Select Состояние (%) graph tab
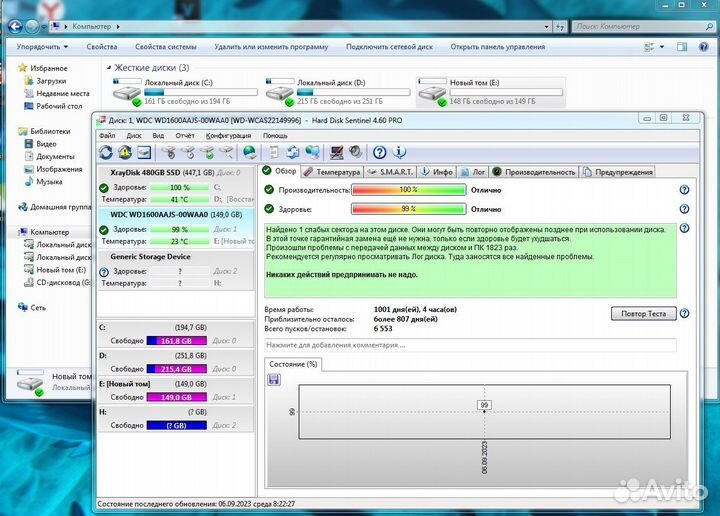Viewport: 720px width, 516px height. point(293,364)
